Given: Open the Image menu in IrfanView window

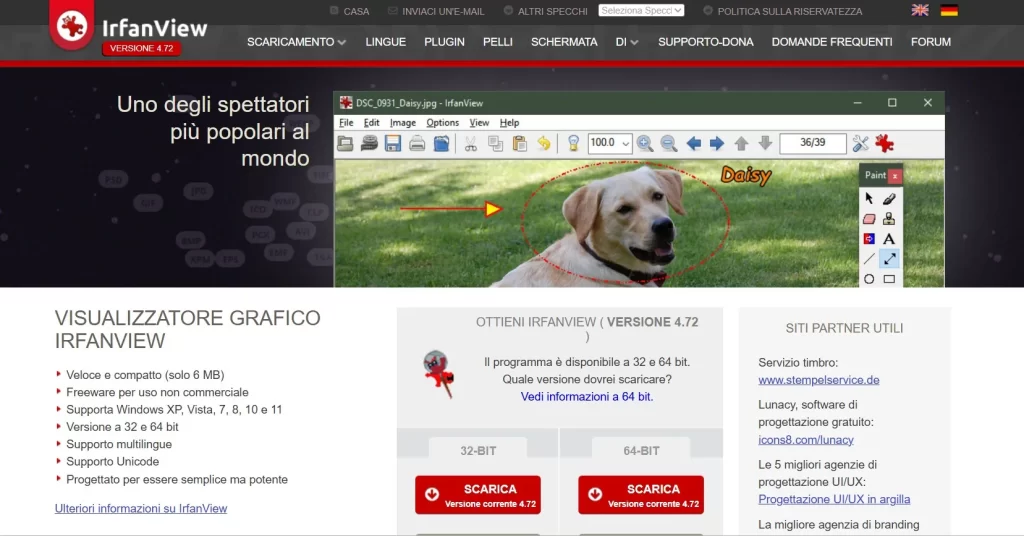Looking at the screenshot, I should pyautogui.click(x=403, y=123).
